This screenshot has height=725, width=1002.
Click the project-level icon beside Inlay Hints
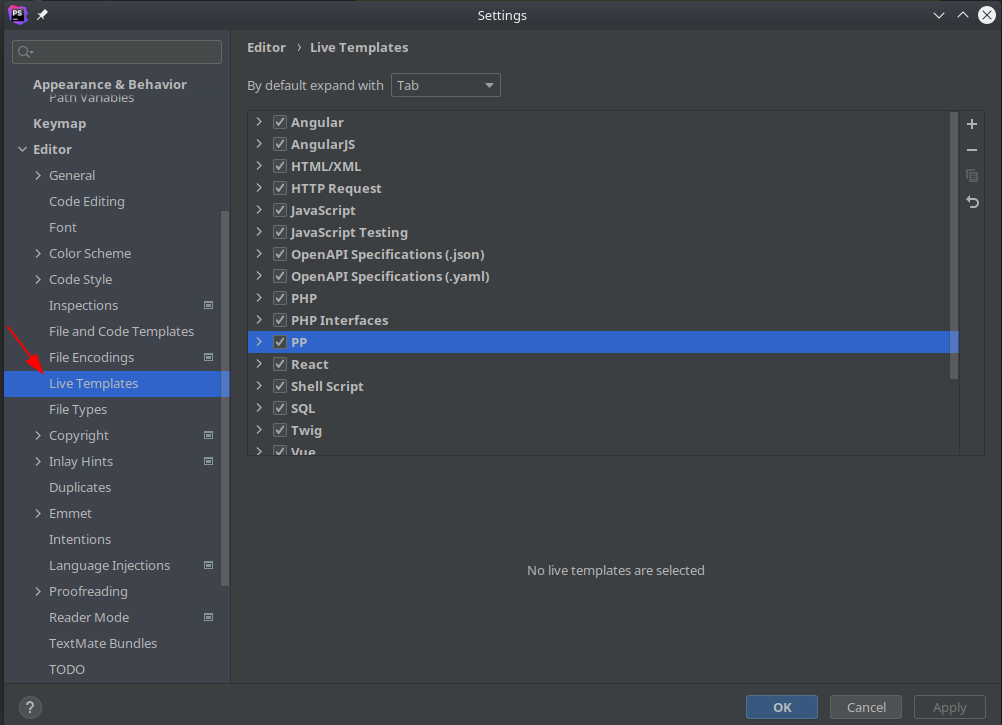208,461
